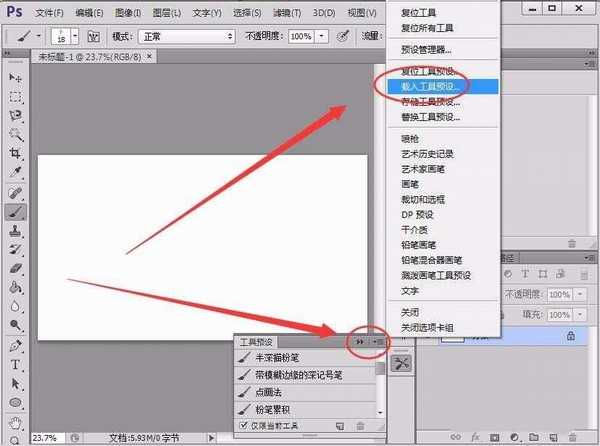Select the Clone Stamp tool
The image size is (600, 446).
click(x=16, y=230)
